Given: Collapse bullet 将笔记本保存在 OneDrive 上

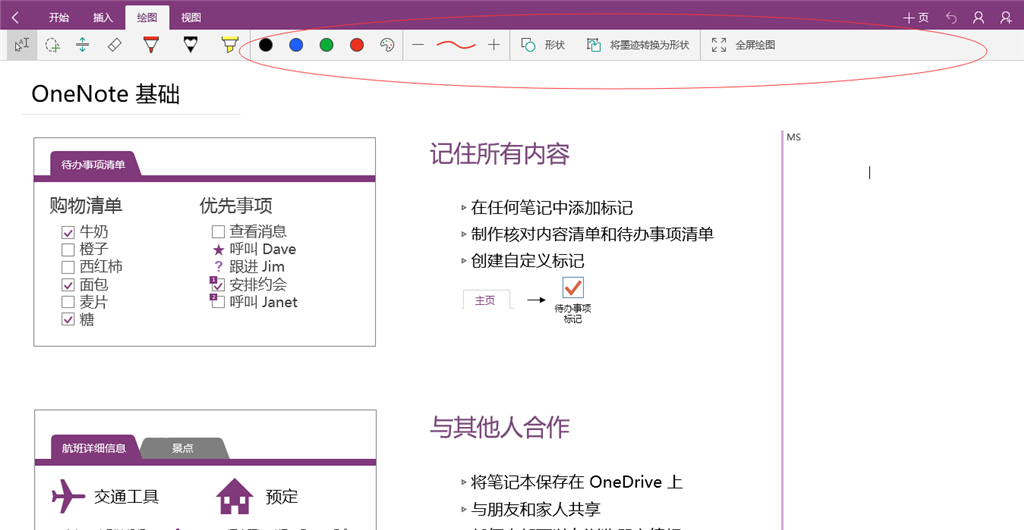Looking at the screenshot, I should (464, 482).
